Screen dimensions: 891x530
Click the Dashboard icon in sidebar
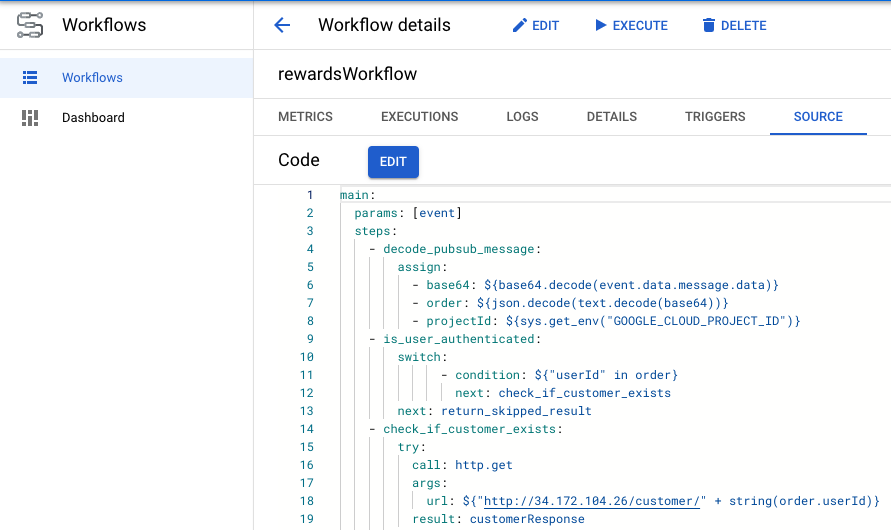tap(30, 117)
